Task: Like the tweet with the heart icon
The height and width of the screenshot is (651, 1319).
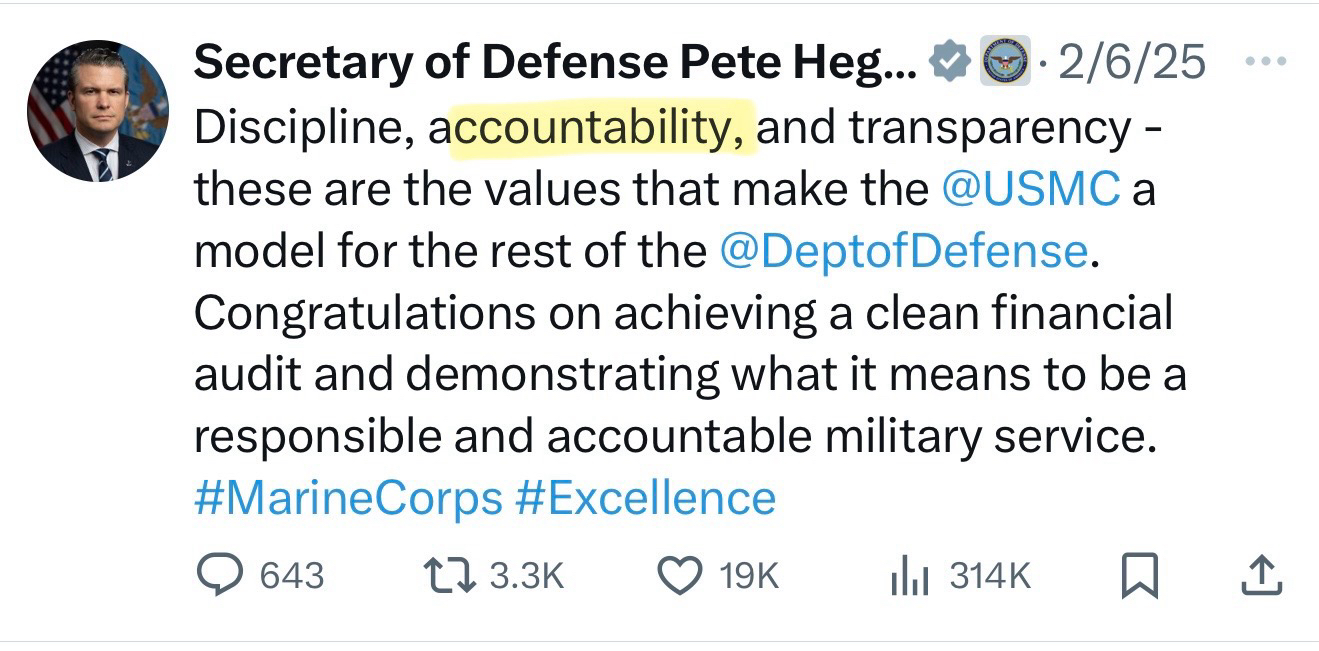Action: 680,575
